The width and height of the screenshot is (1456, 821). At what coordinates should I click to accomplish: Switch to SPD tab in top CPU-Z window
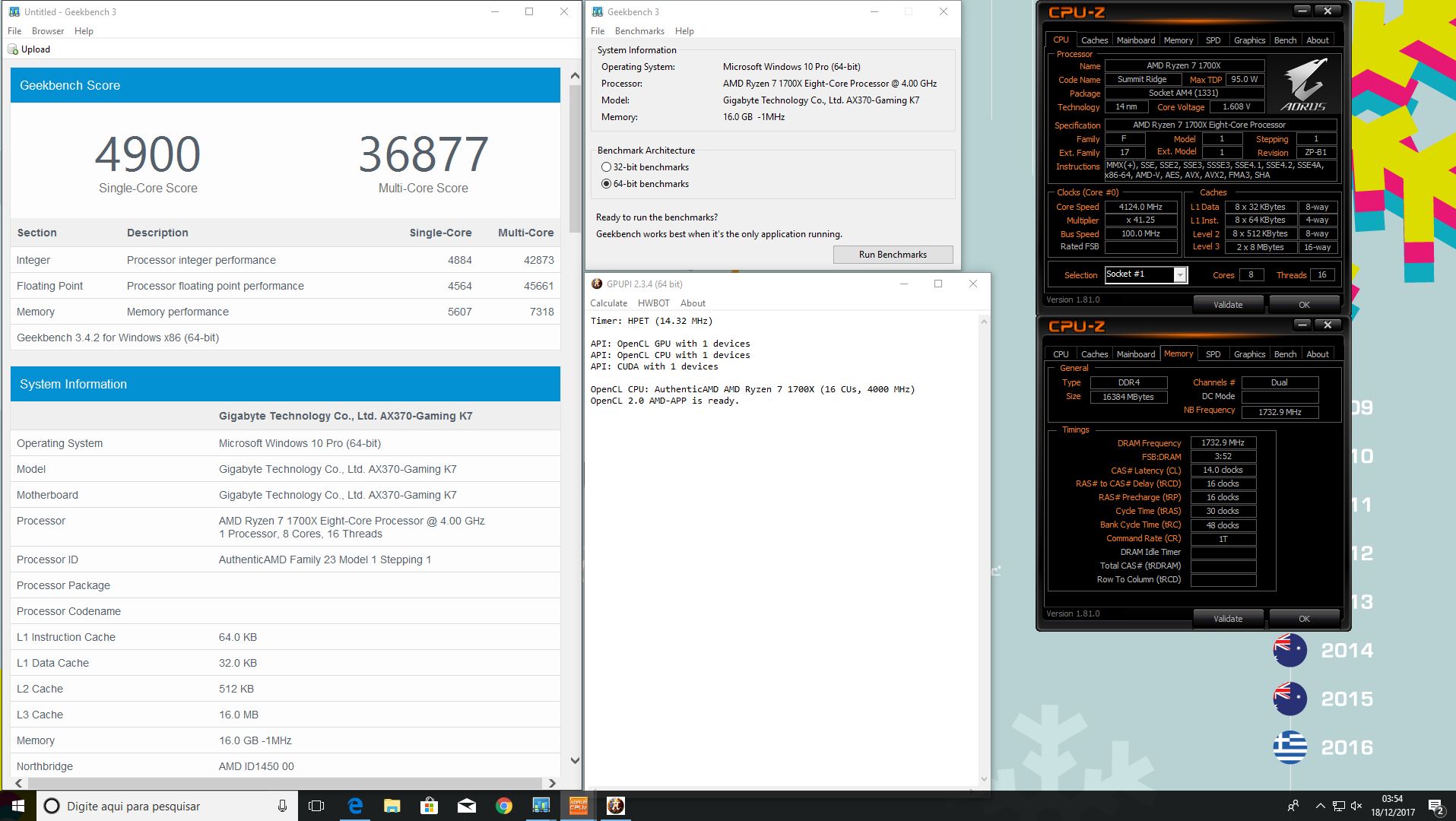pyautogui.click(x=1213, y=40)
